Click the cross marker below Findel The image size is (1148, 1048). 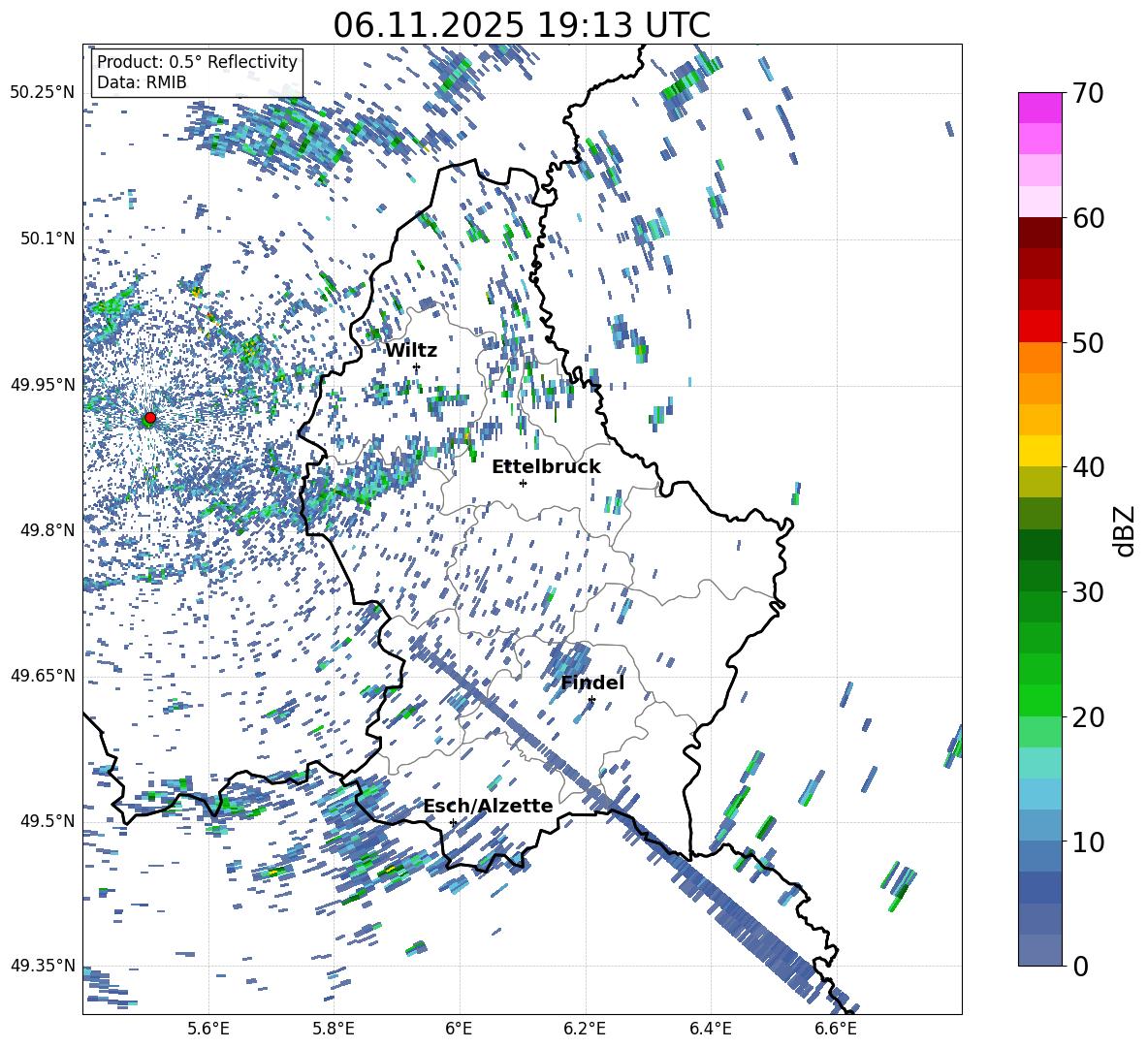pyautogui.click(x=591, y=700)
